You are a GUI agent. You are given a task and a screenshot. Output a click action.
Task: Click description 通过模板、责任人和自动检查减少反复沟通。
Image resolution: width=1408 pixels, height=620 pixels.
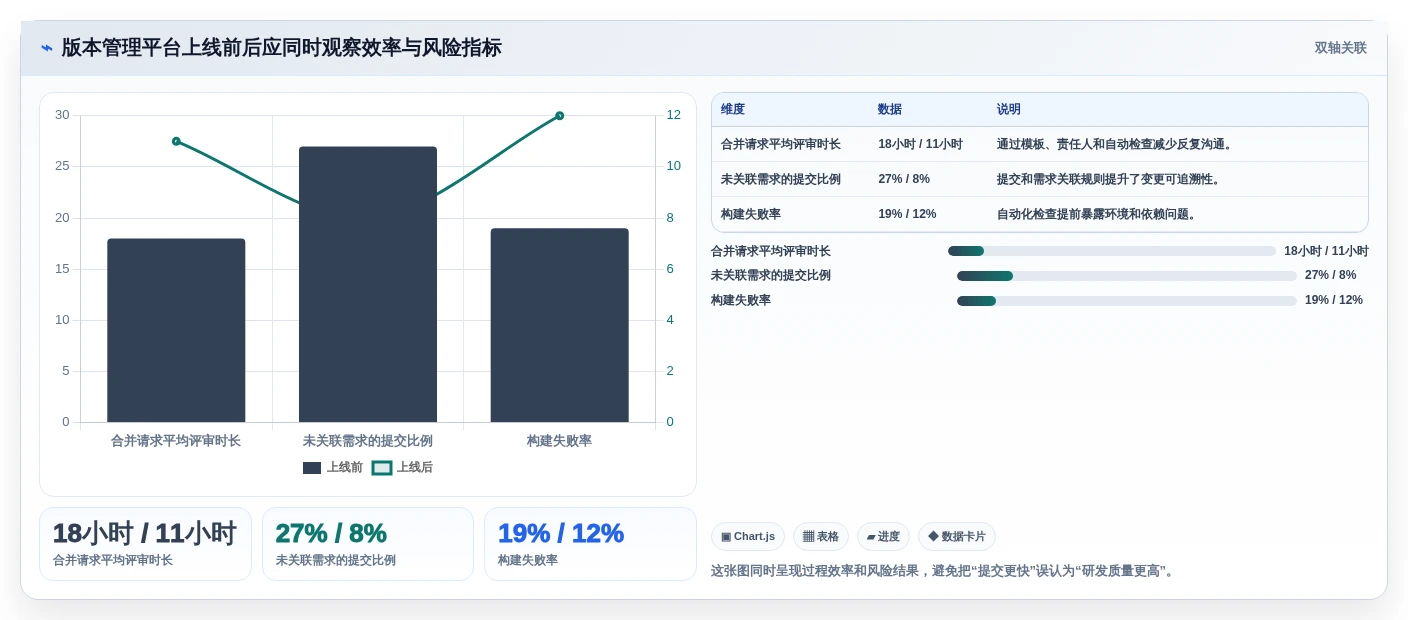tap(1117, 144)
